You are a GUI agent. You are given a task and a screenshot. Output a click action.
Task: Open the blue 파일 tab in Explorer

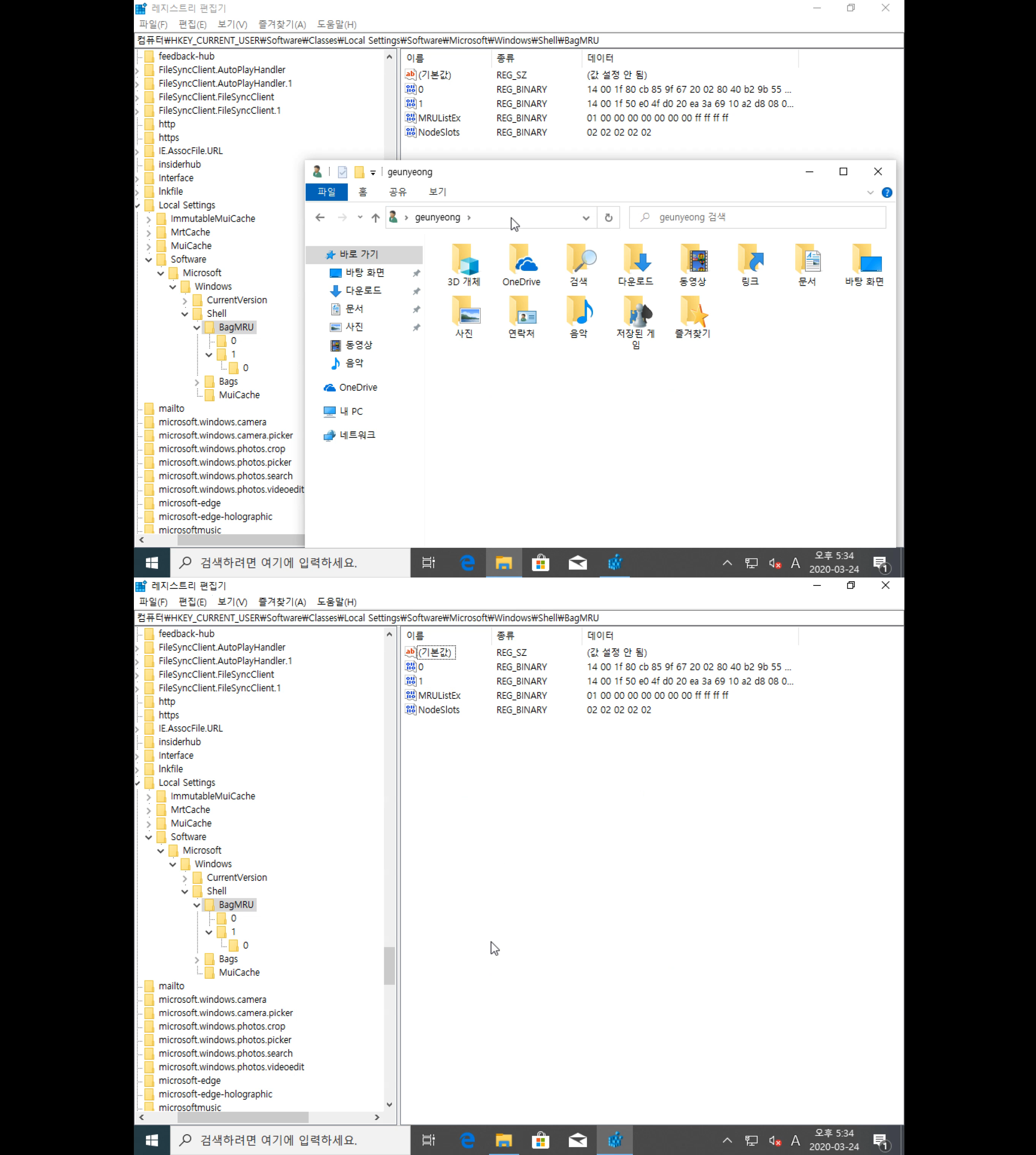pos(326,192)
